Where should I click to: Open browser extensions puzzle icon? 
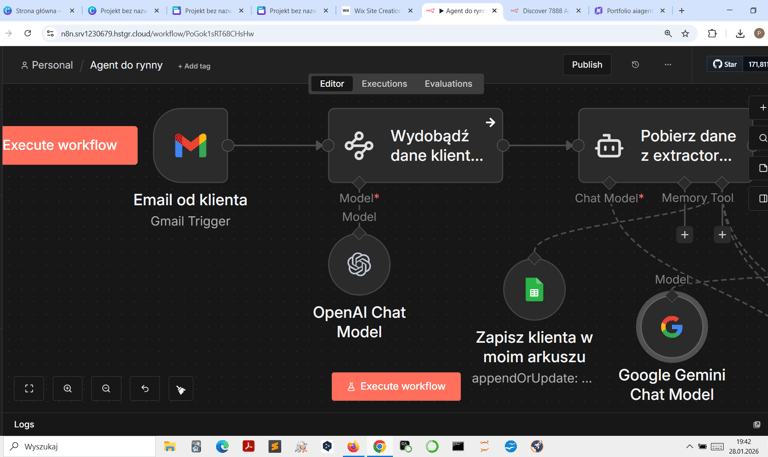click(x=712, y=33)
